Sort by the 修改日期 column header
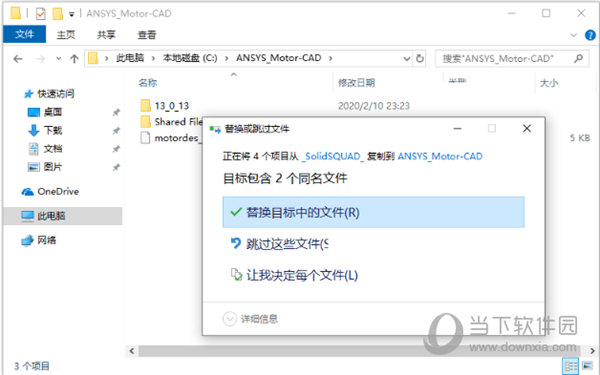The image size is (600, 375). [x=356, y=83]
